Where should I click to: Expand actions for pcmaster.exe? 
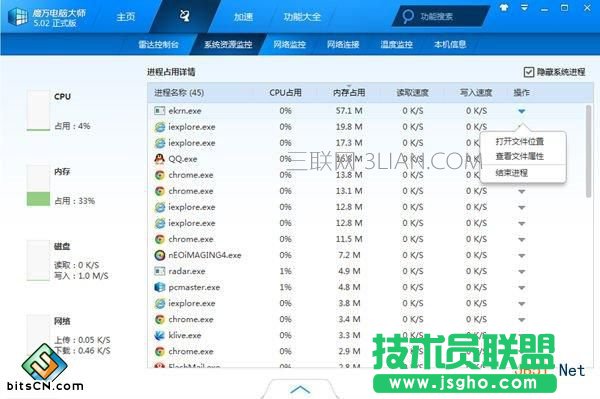tap(522, 288)
